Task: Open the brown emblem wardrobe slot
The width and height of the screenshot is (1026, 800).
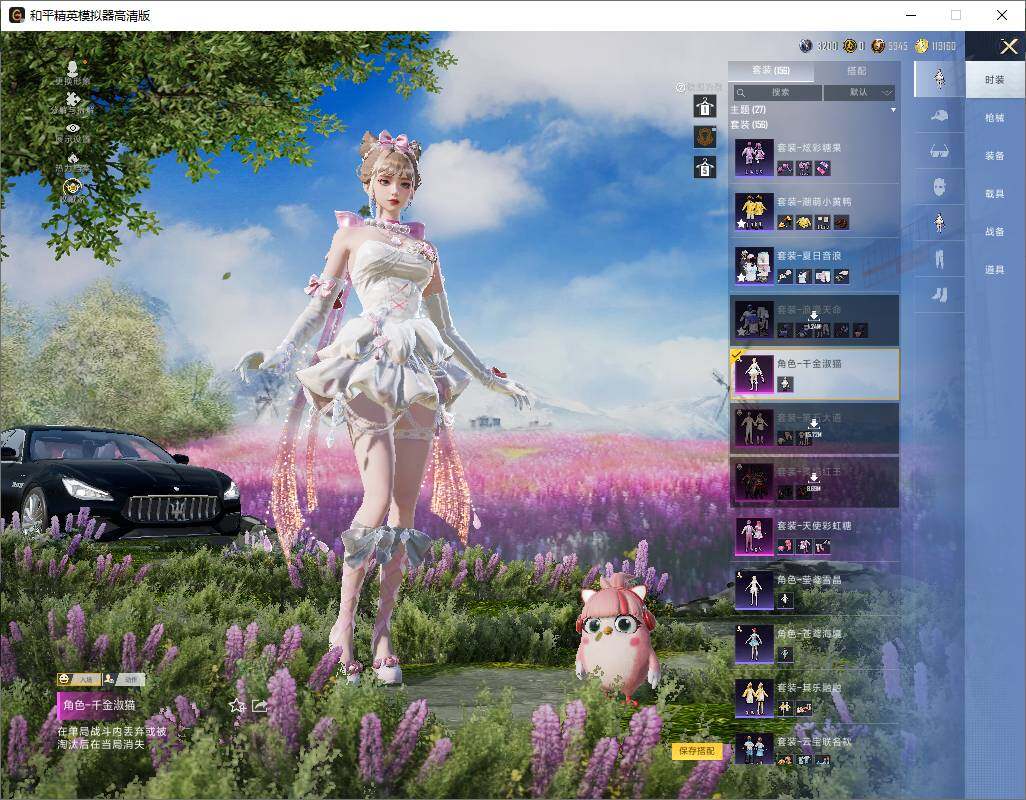Action: pyautogui.click(x=704, y=137)
